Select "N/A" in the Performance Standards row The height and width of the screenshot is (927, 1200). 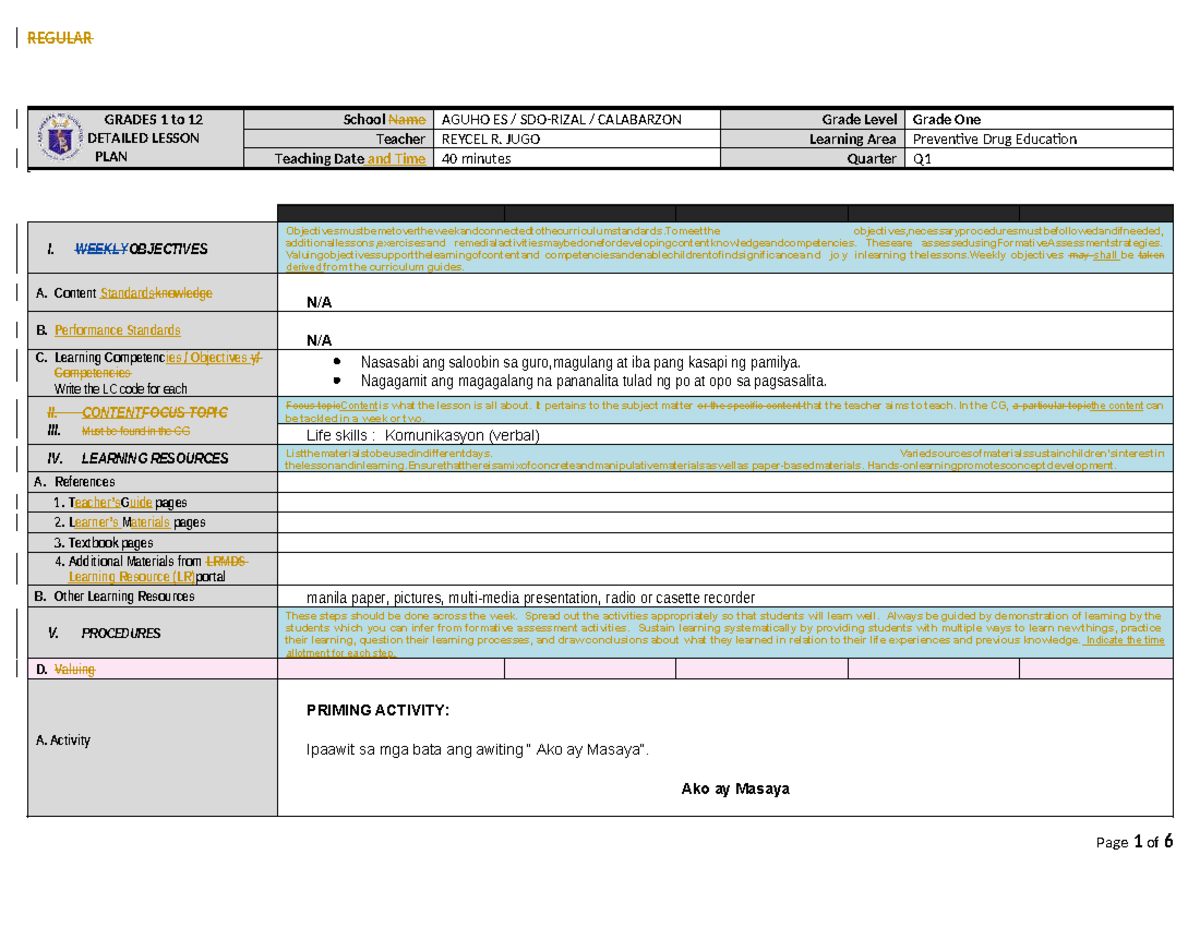319,340
